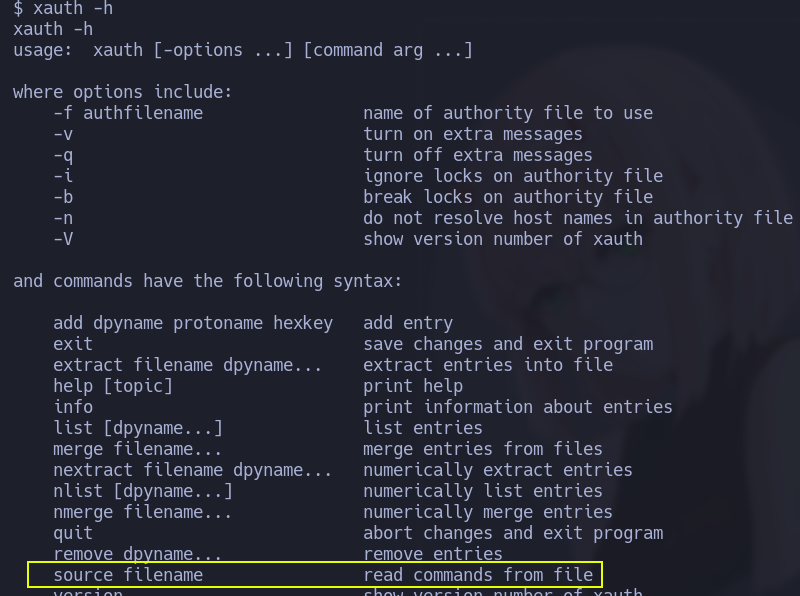Click the usage line showing xauth syntax

pos(242,50)
